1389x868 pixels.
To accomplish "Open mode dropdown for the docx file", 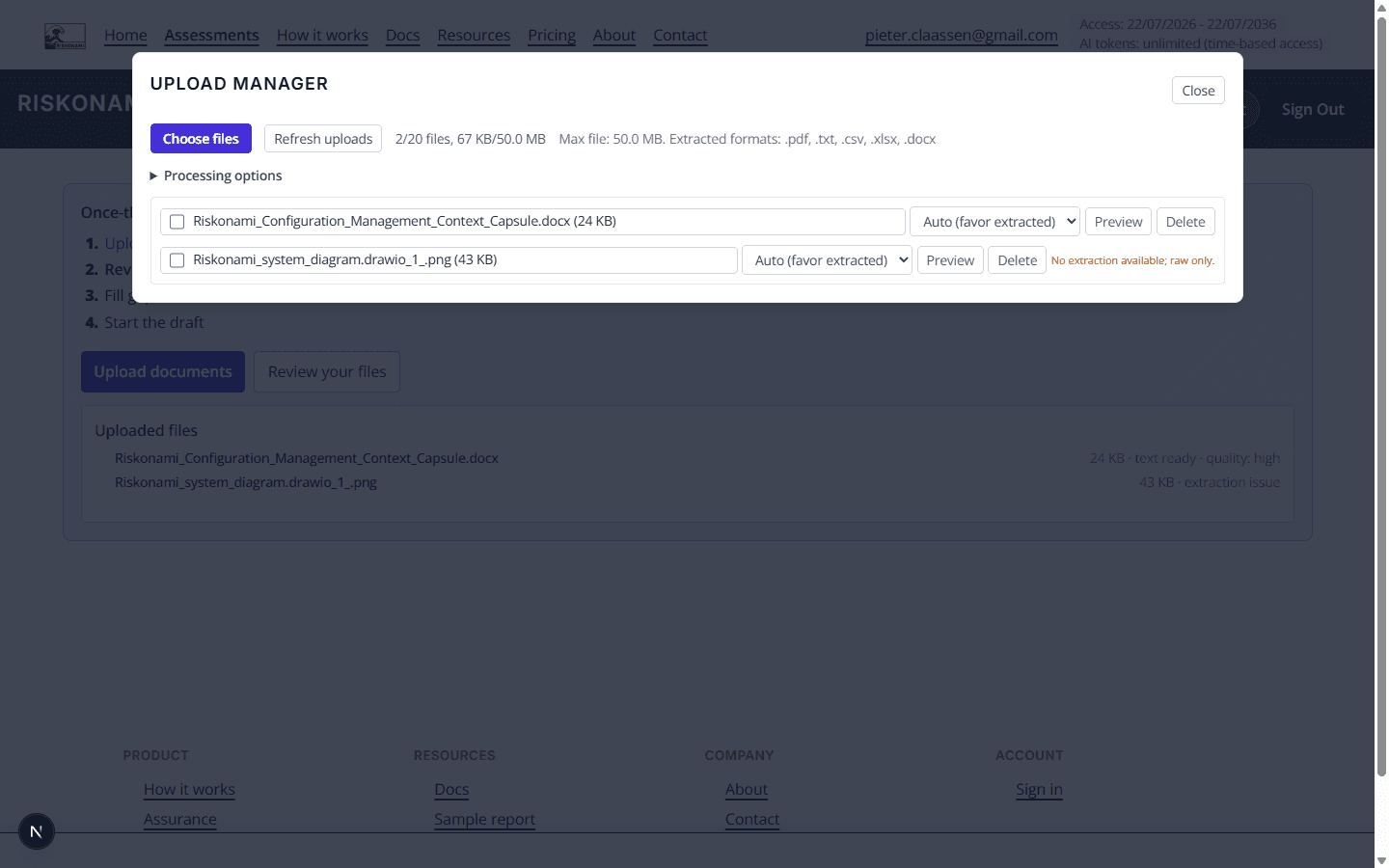I will tap(994, 222).
